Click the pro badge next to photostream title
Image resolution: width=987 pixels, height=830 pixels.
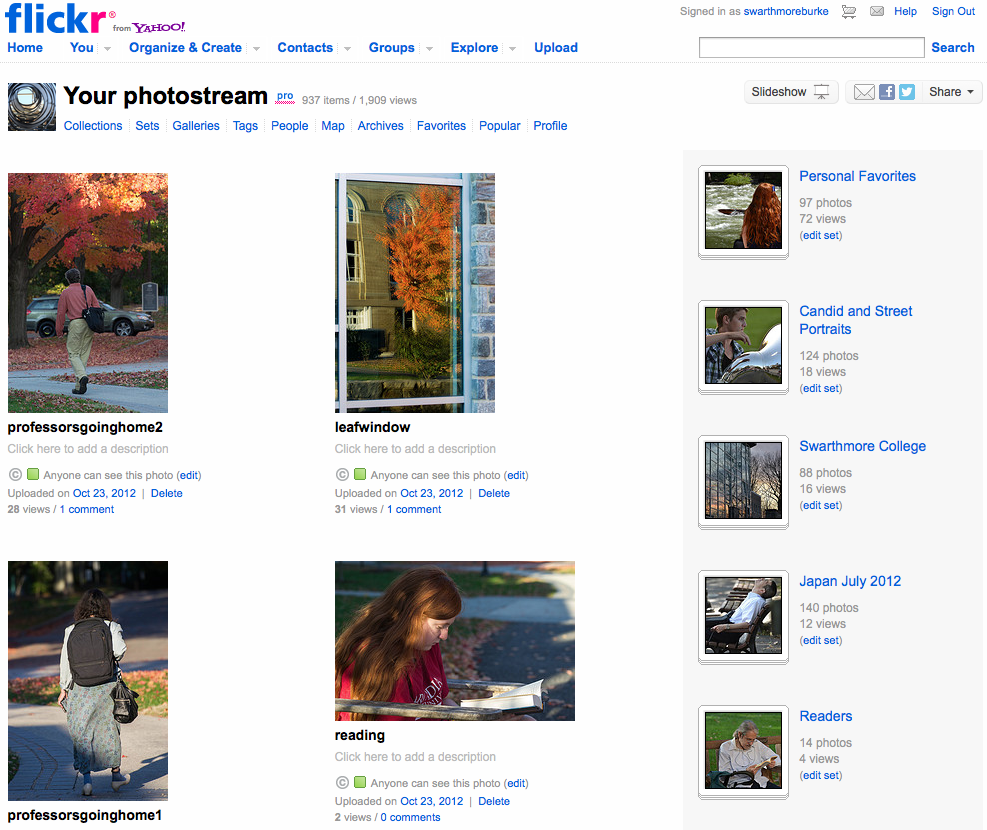coord(285,97)
